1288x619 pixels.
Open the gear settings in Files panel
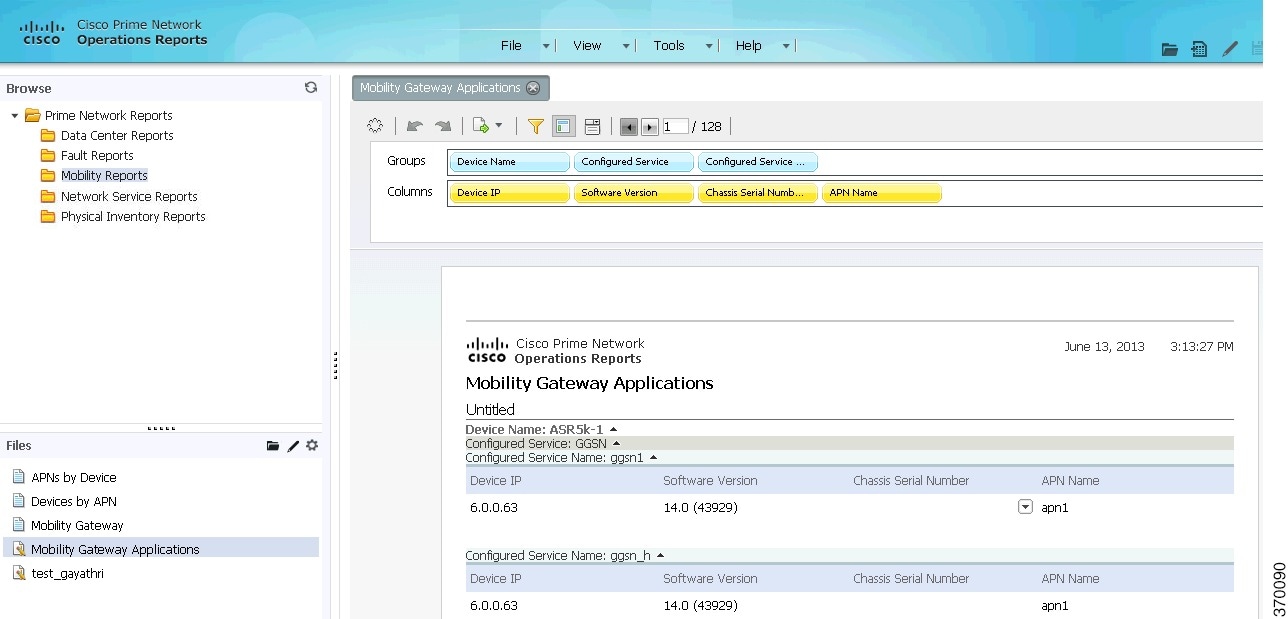click(x=312, y=445)
